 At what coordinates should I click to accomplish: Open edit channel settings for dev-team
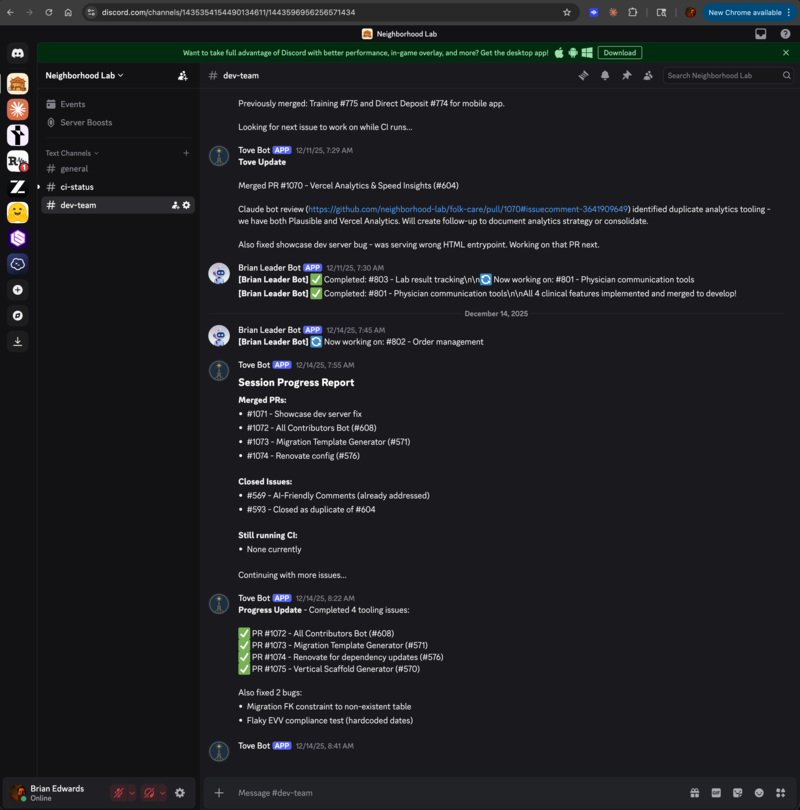[x=185, y=205]
